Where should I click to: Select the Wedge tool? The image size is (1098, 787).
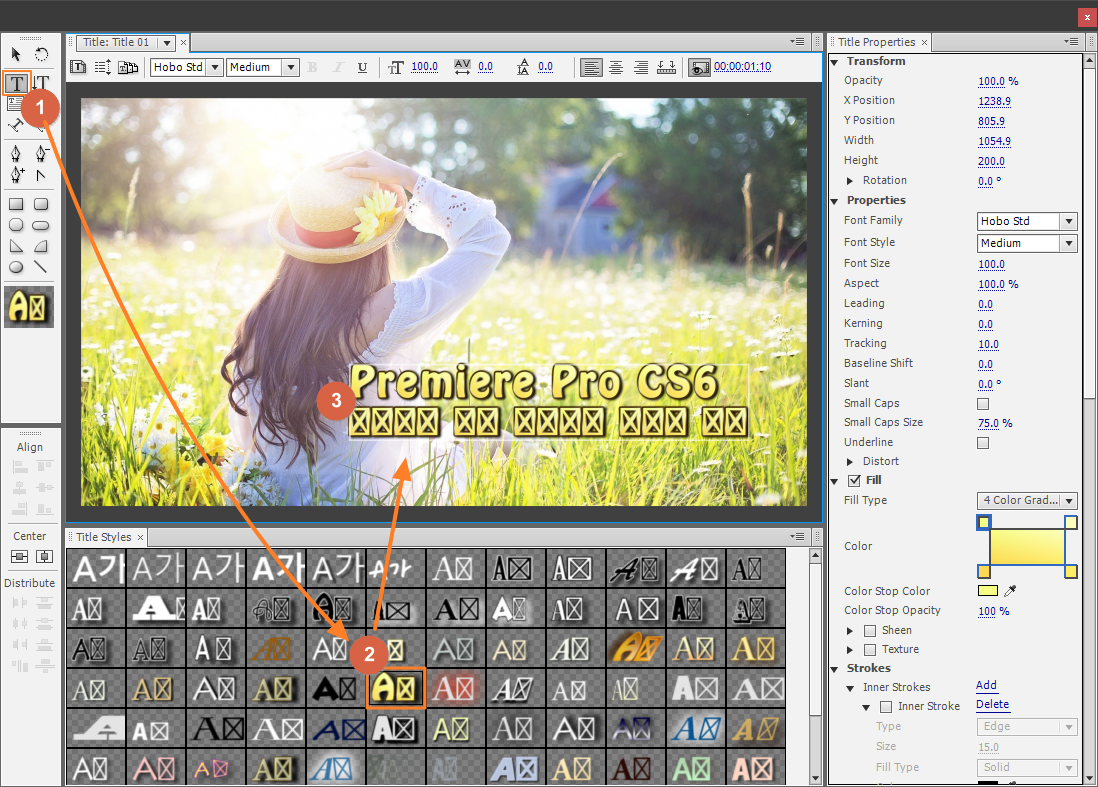(16, 246)
